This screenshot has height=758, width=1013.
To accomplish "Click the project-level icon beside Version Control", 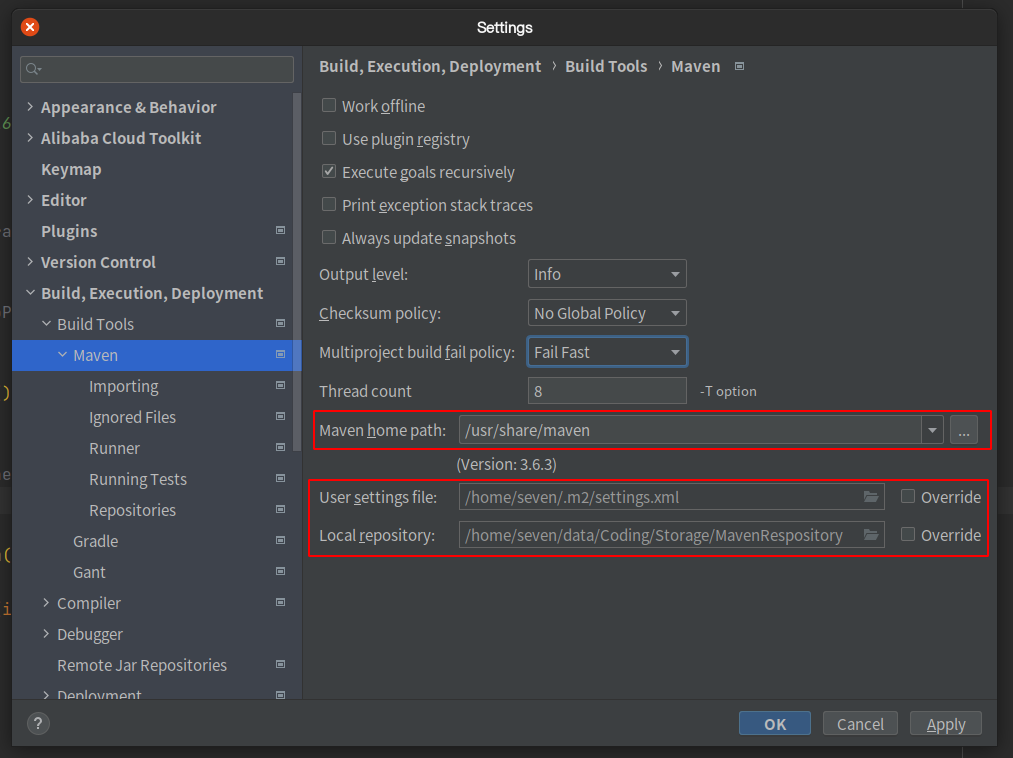I will (280, 262).
